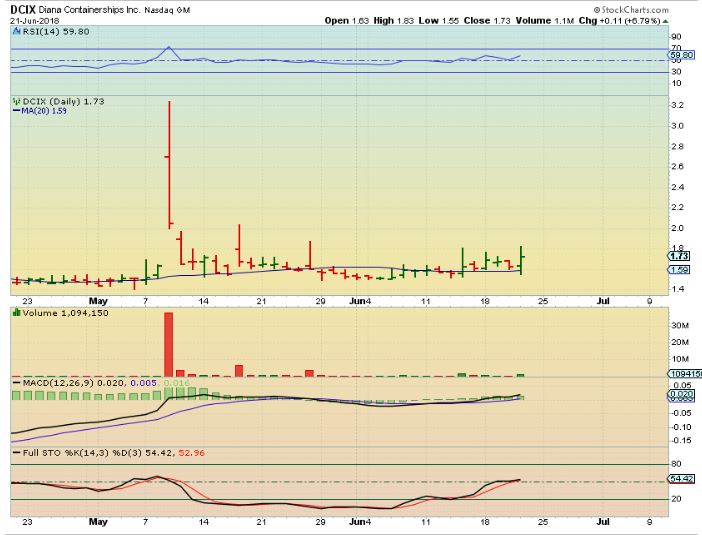
Task: Click the tall red volume bar in May
Action: click(168, 344)
